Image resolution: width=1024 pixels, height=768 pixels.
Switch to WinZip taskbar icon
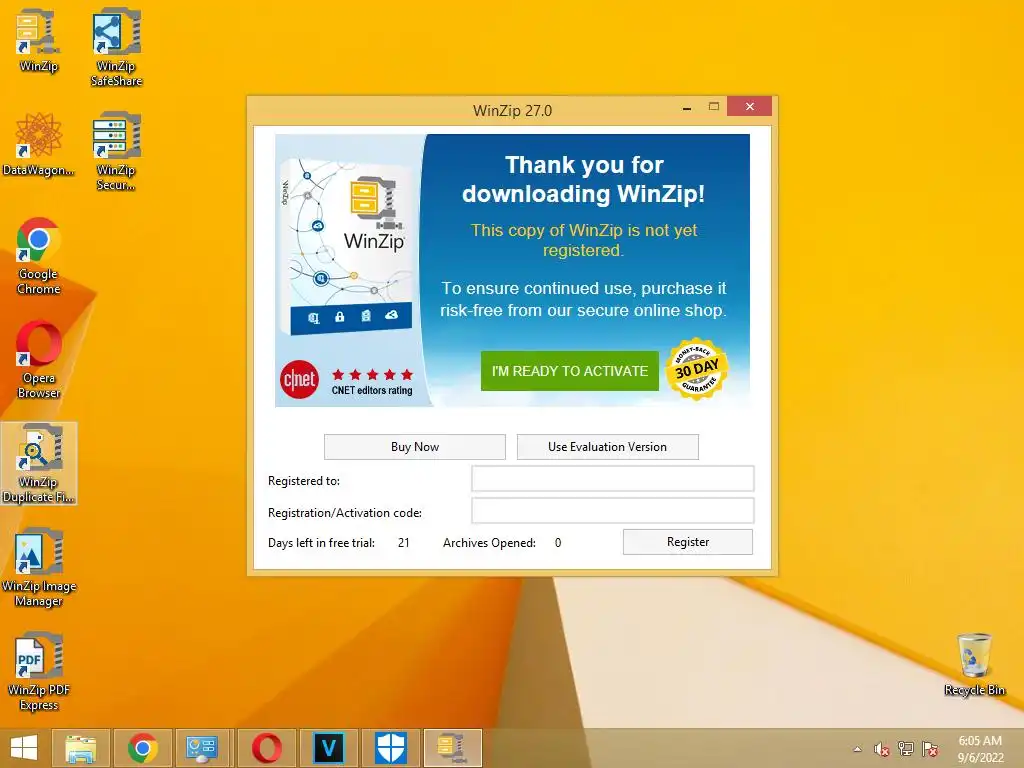tap(453, 748)
